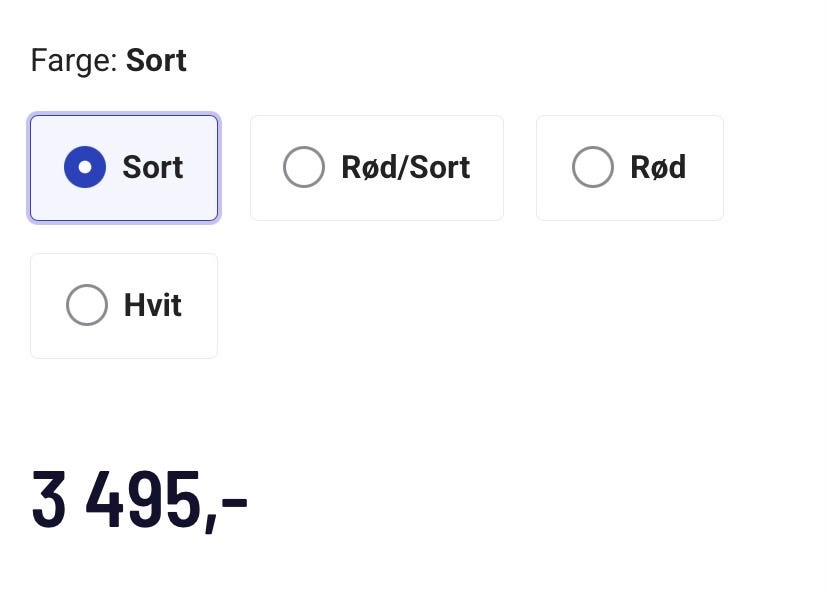This screenshot has width=828, height=591.
Task: Select the Rød/Sort radio button circle
Action: pyautogui.click(x=304, y=167)
